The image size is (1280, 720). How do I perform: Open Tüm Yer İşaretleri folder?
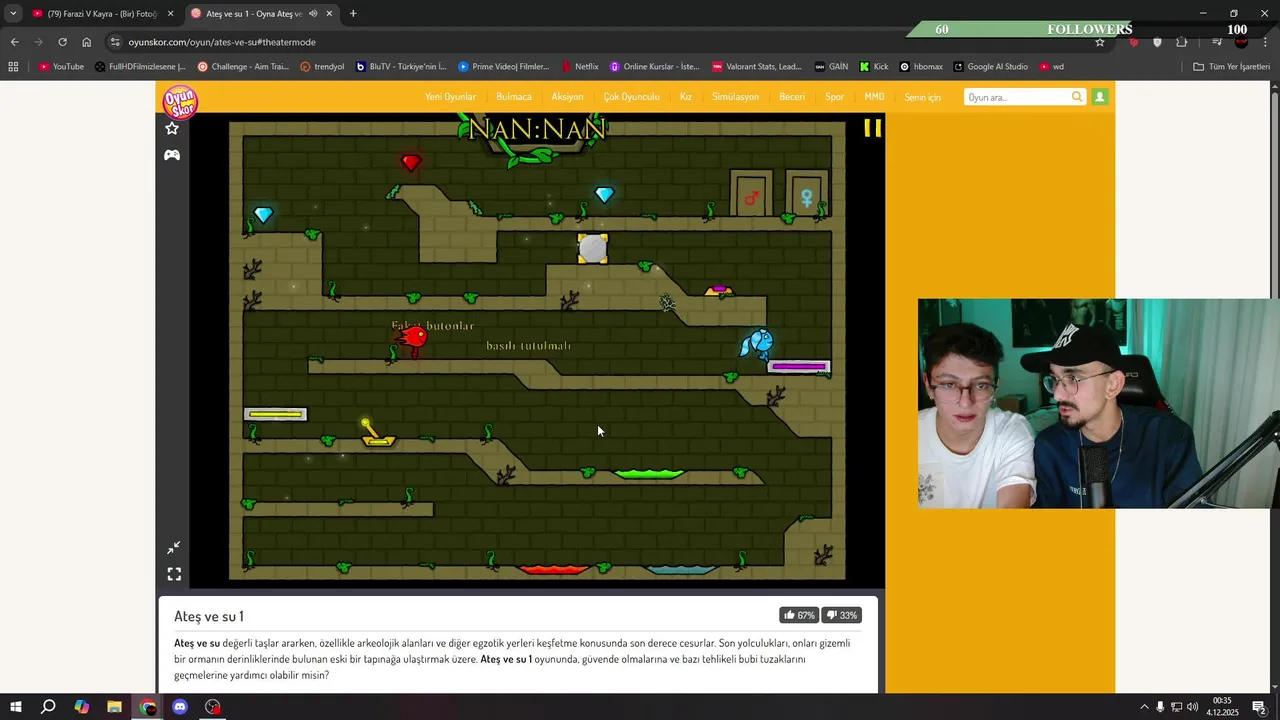[1231, 67]
